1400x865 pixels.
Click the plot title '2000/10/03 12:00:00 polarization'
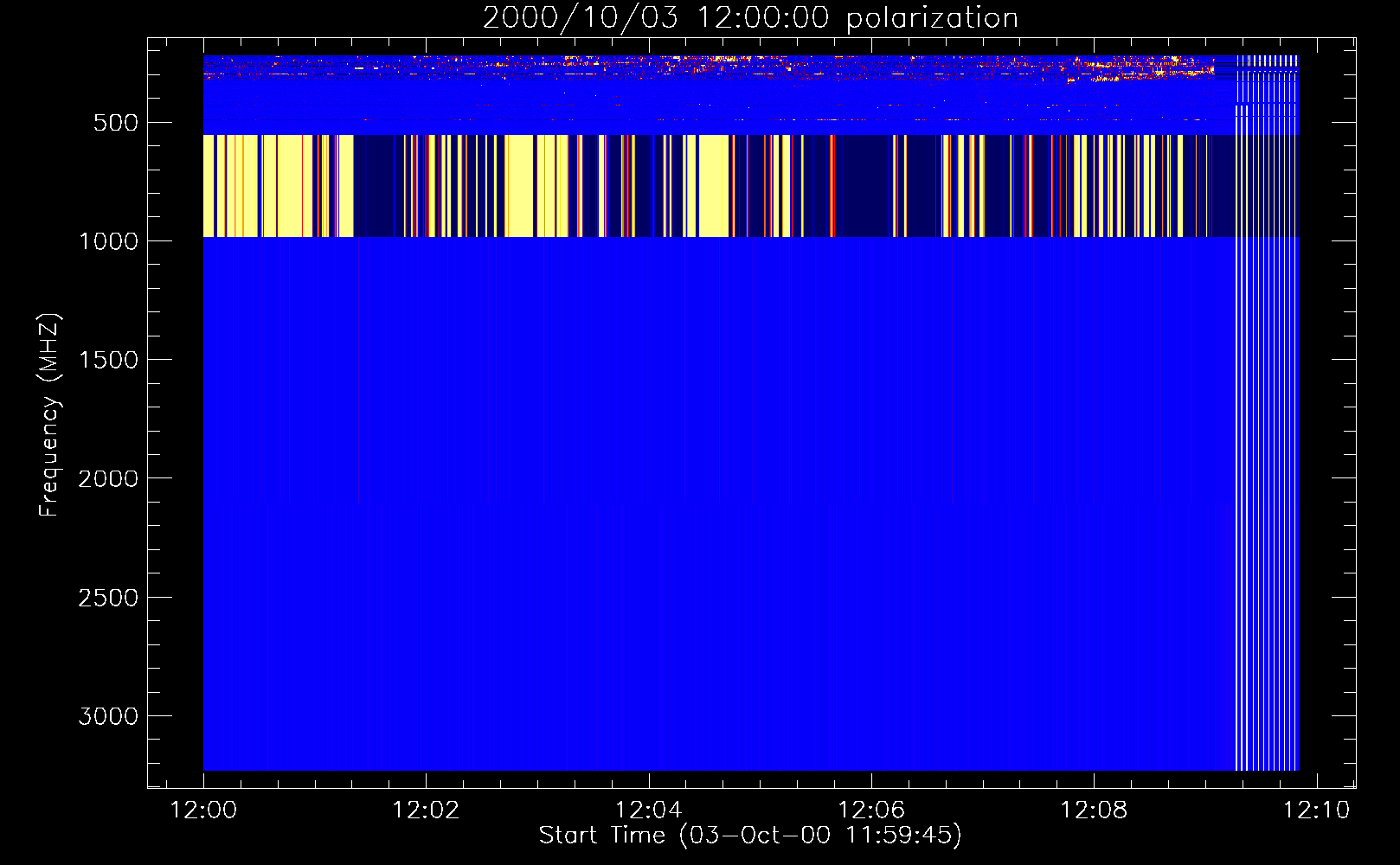(x=750, y=18)
